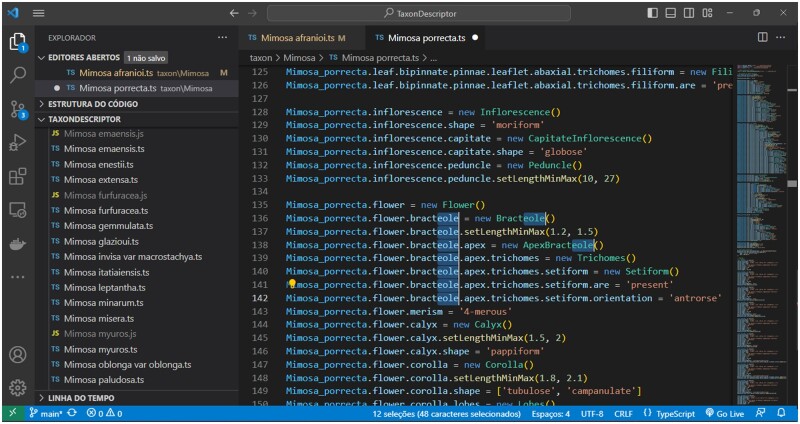Open the Customize Layout icon
The width and height of the screenshot is (800, 424).
point(707,13)
